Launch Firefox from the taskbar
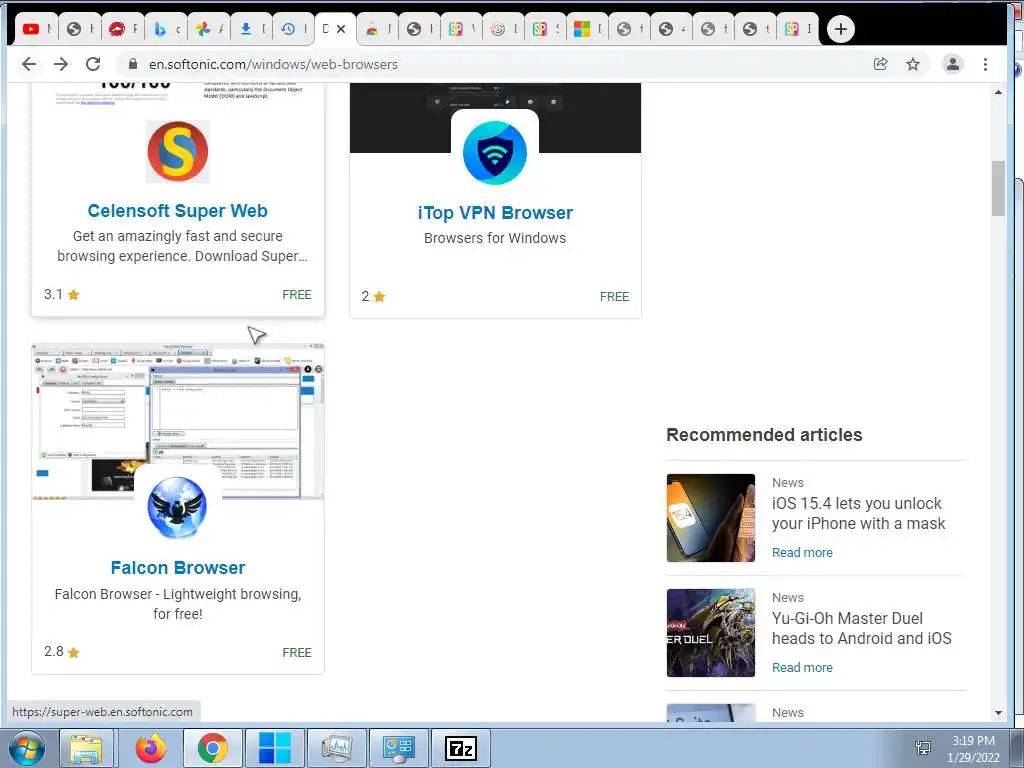 151,748
